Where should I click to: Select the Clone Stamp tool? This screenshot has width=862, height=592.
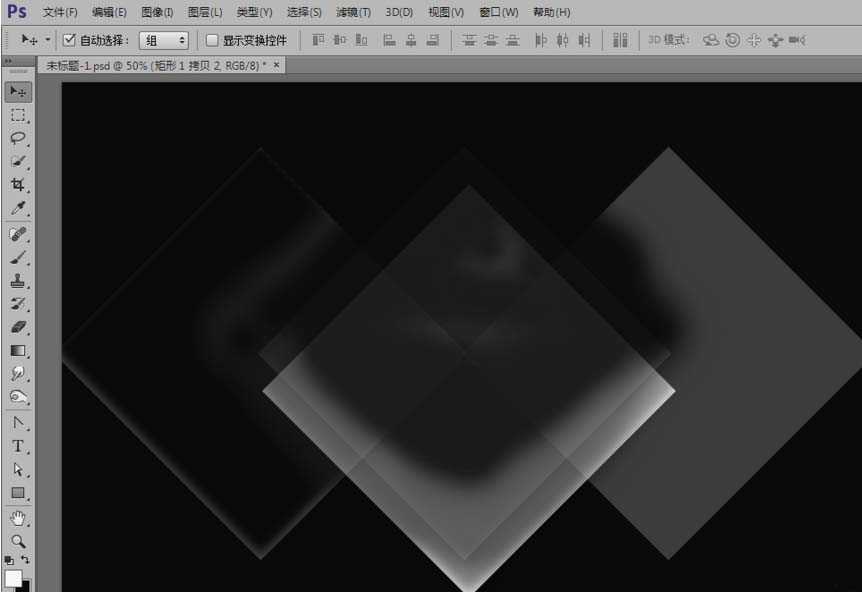point(18,281)
